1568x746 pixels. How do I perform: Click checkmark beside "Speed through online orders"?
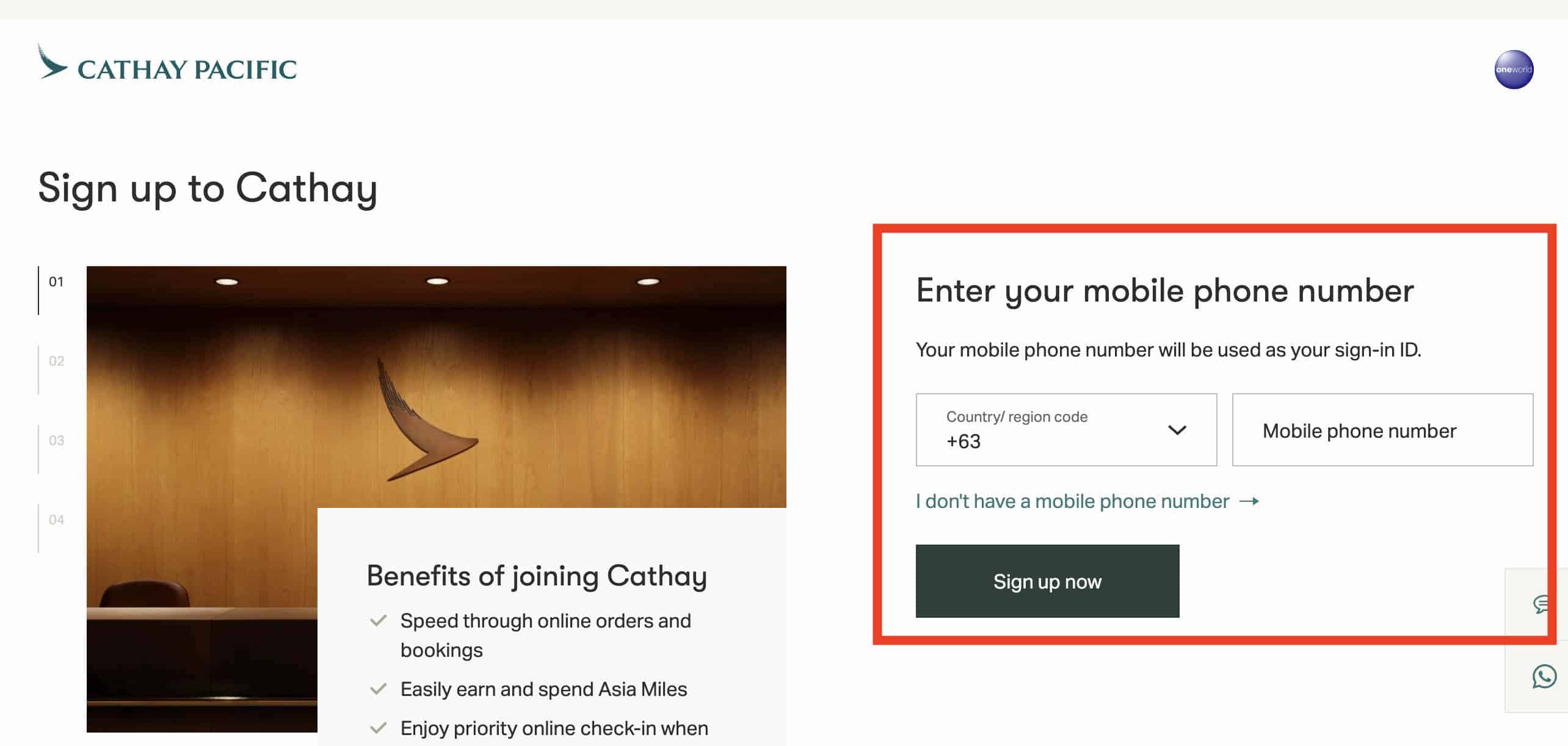point(379,621)
